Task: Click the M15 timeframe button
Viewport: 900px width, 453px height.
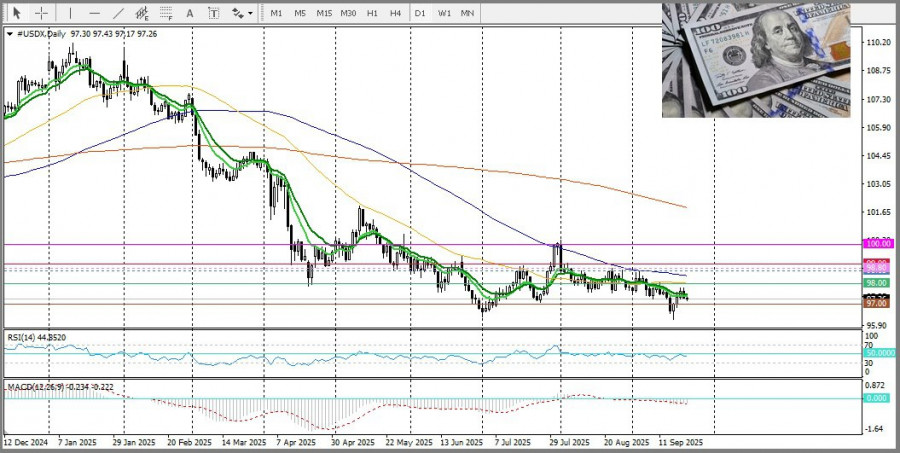Action: [324, 13]
